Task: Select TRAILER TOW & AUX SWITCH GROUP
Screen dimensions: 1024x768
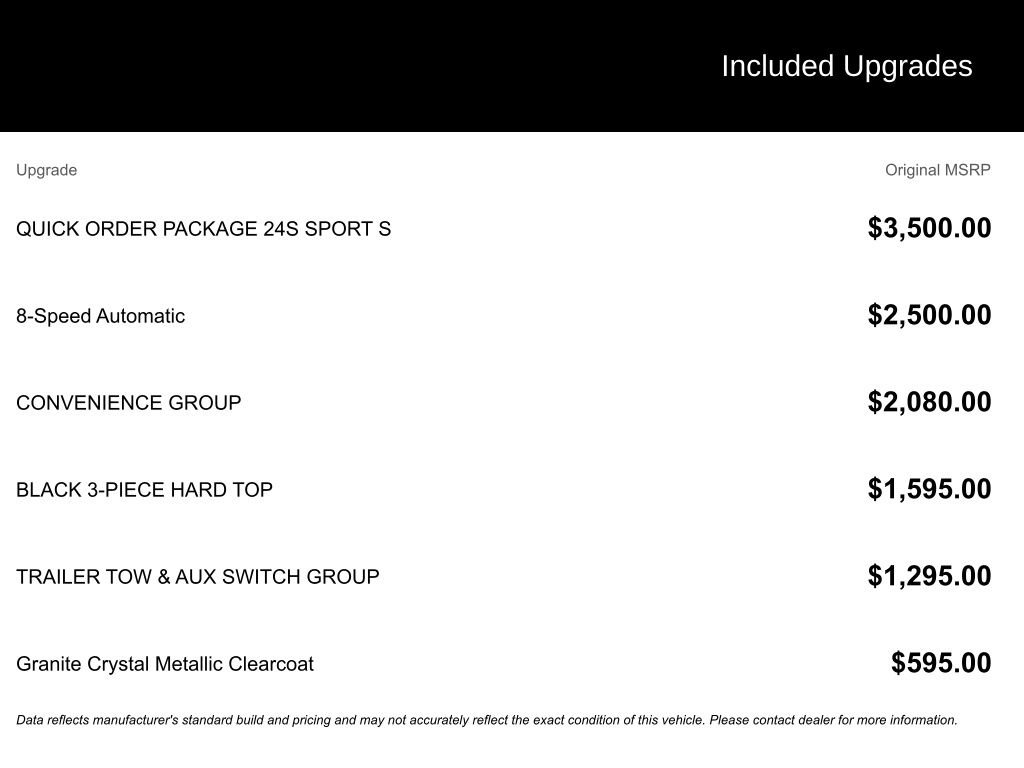Action: [x=198, y=577]
